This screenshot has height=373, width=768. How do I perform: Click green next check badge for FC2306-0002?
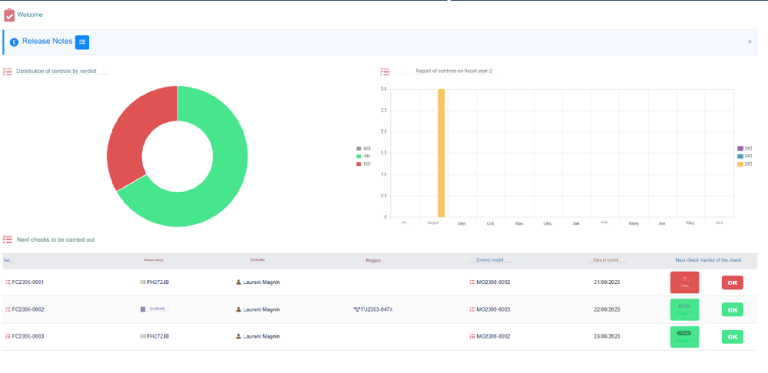(684, 309)
